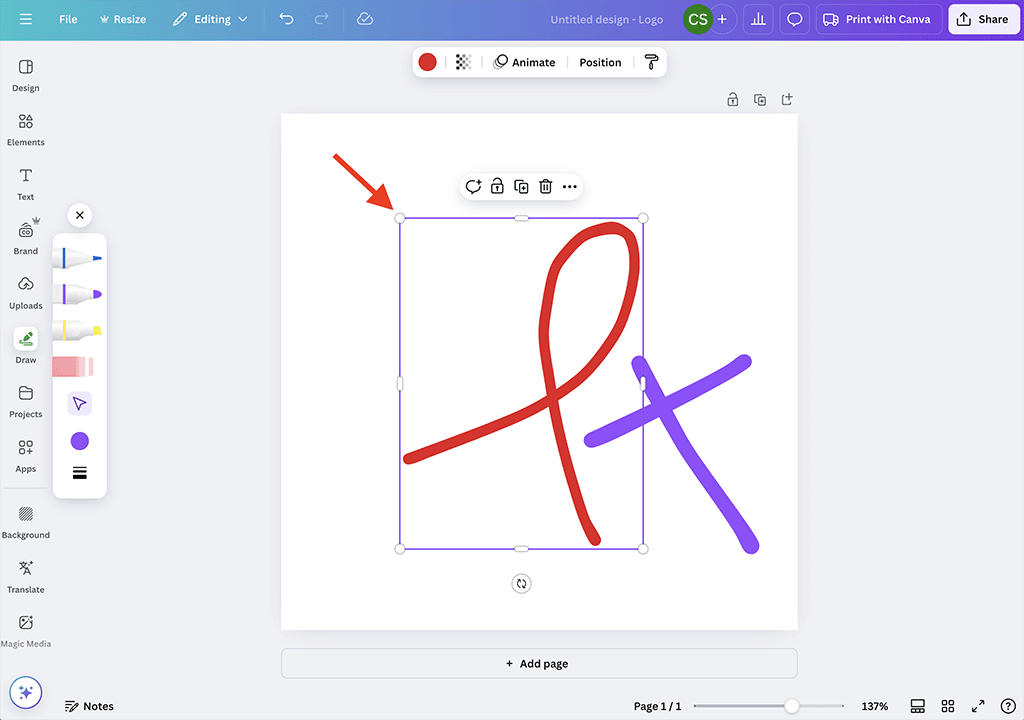
Task: Open the comments speech bubble
Action: click(794, 19)
